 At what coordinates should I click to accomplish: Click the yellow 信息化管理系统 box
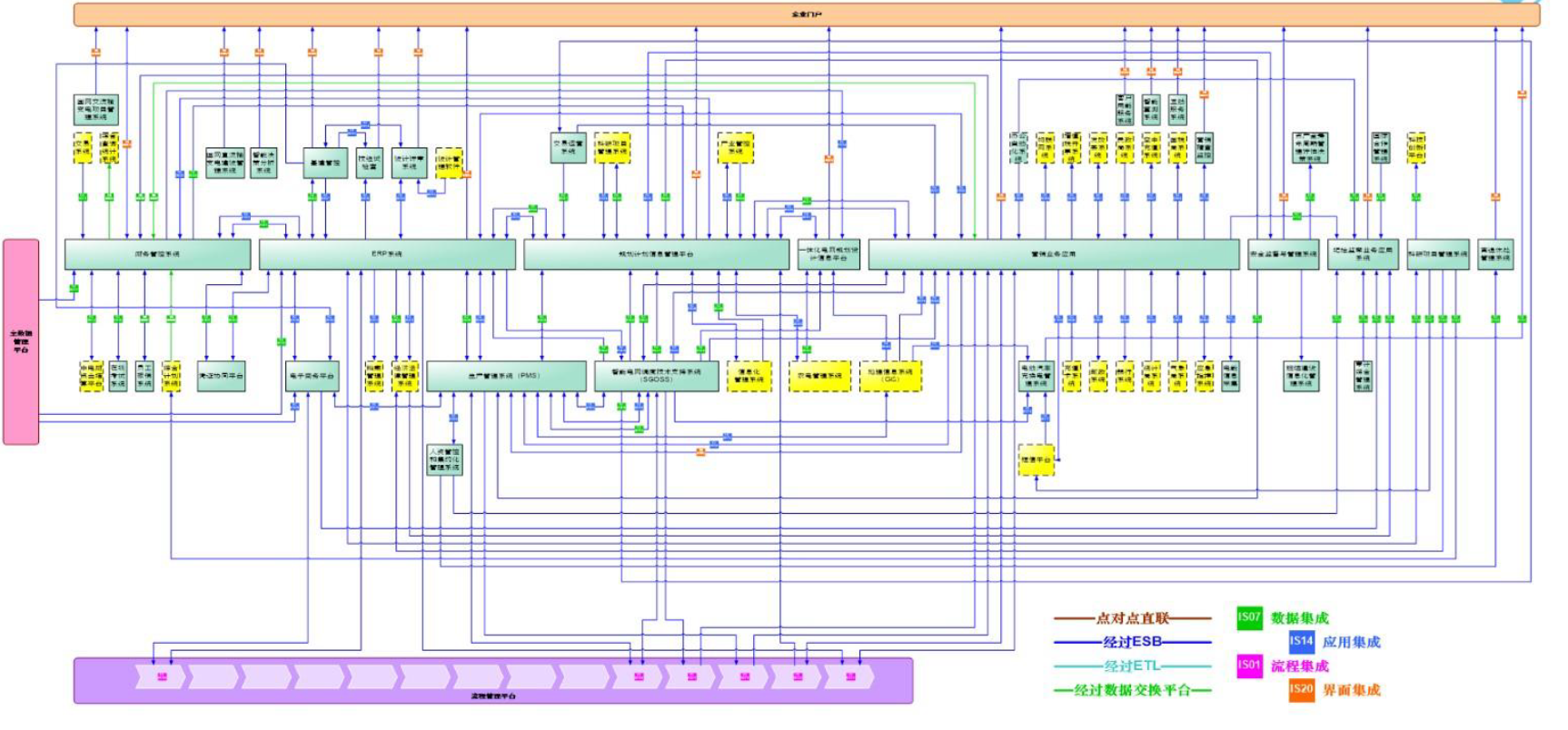[x=749, y=376]
